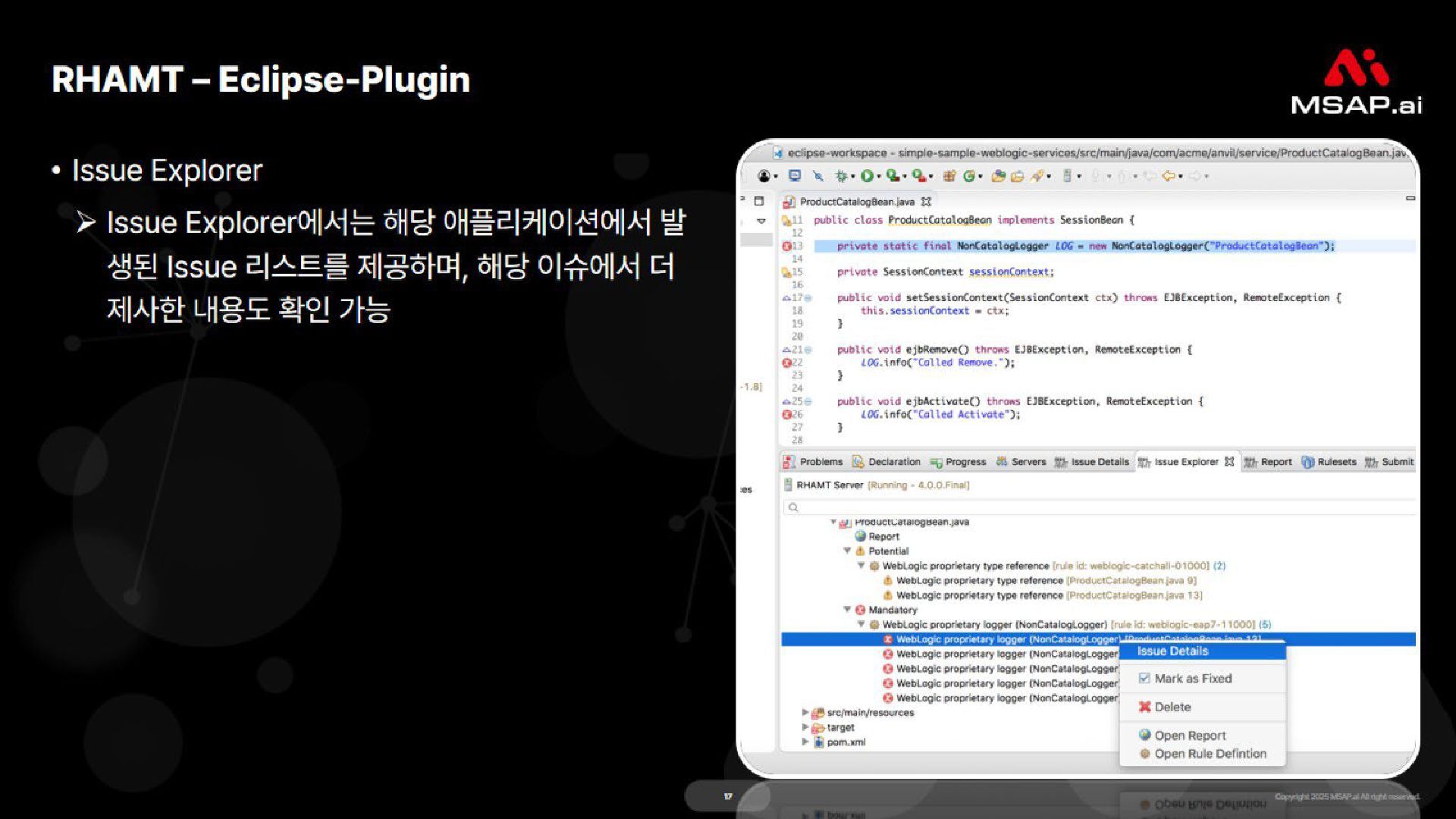Open the Run button dropdown arrow

(879, 177)
